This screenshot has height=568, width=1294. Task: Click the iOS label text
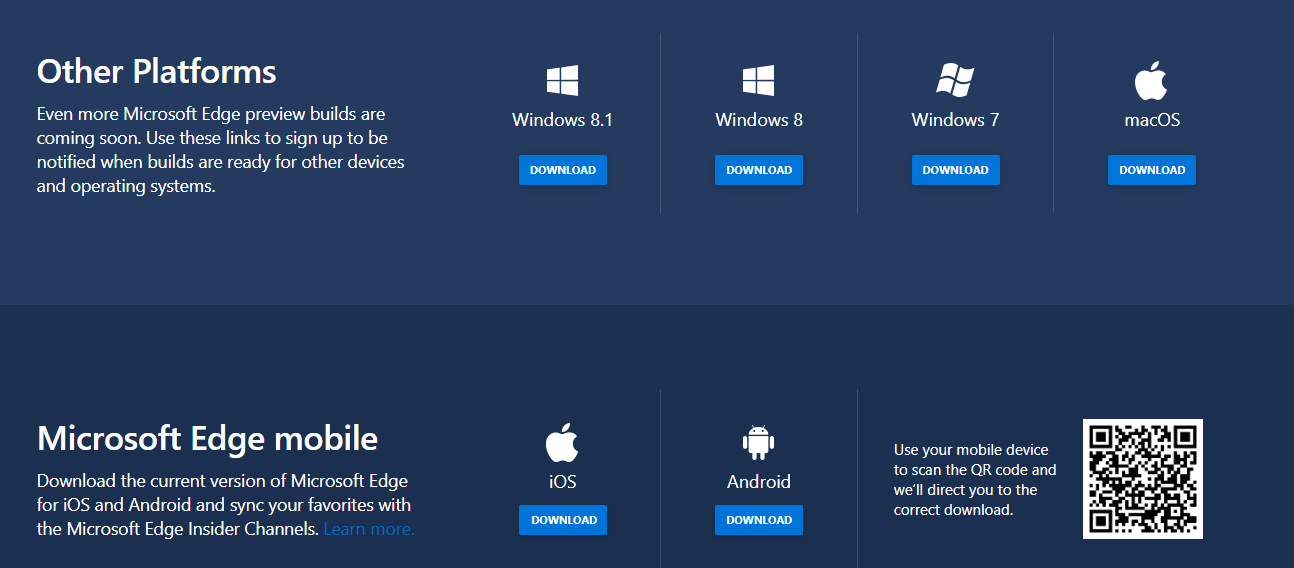tap(563, 482)
